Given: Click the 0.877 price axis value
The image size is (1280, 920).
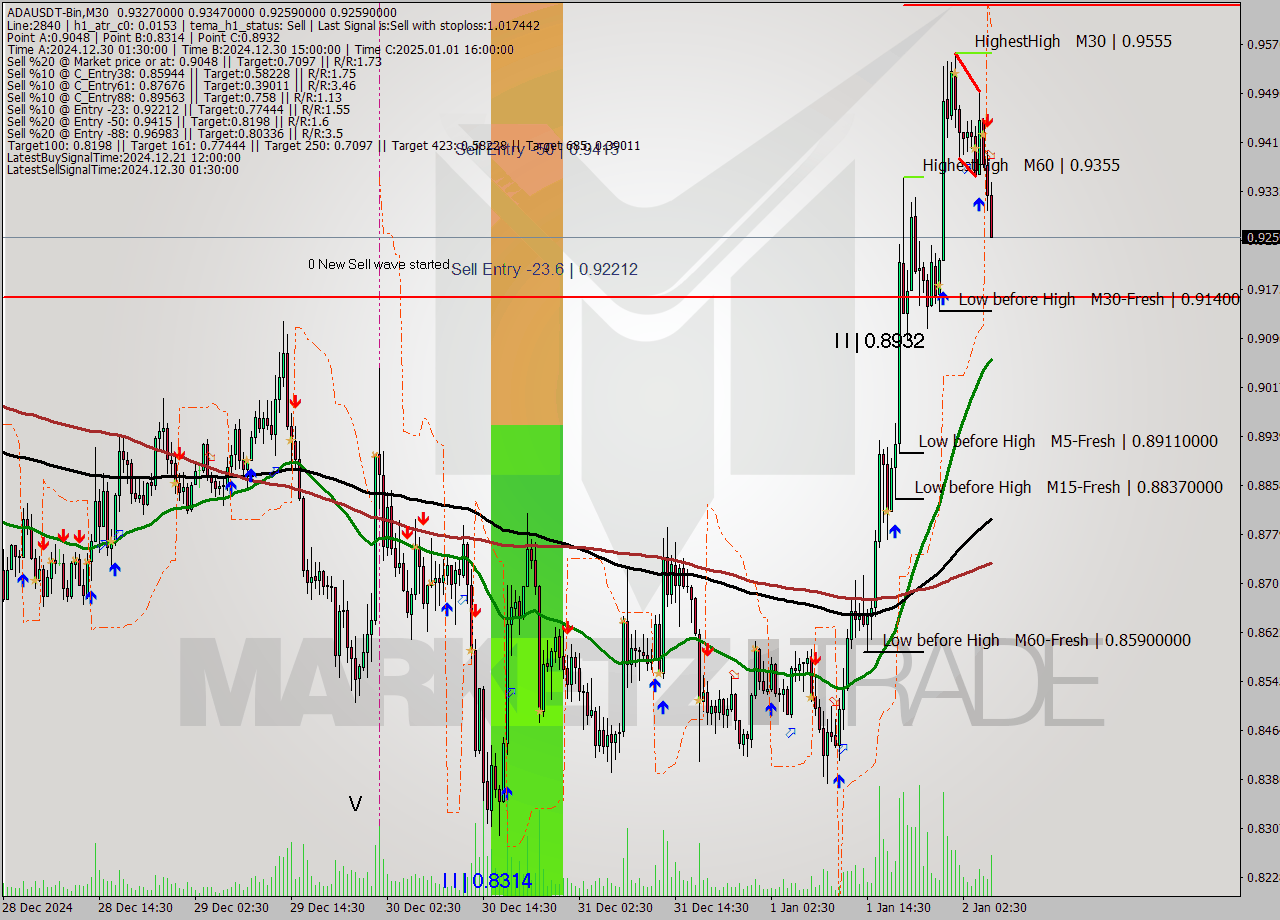Looking at the screenshot, I should (x=1261, y=534).
